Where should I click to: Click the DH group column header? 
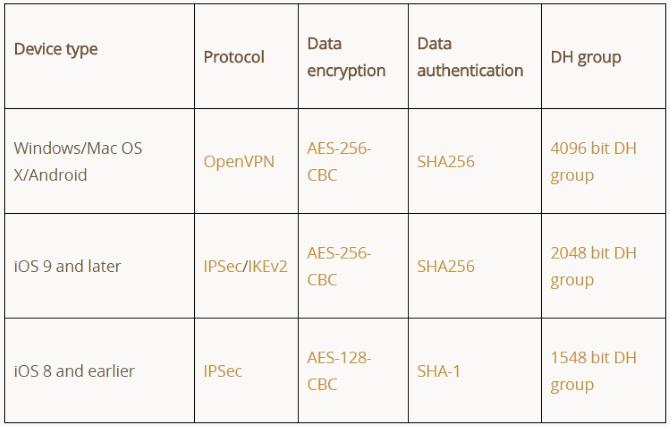point(586,57)
